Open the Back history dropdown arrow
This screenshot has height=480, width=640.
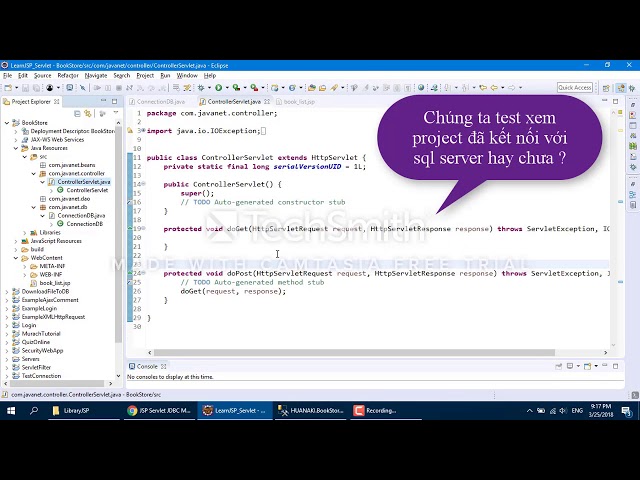tap(502, 88)
